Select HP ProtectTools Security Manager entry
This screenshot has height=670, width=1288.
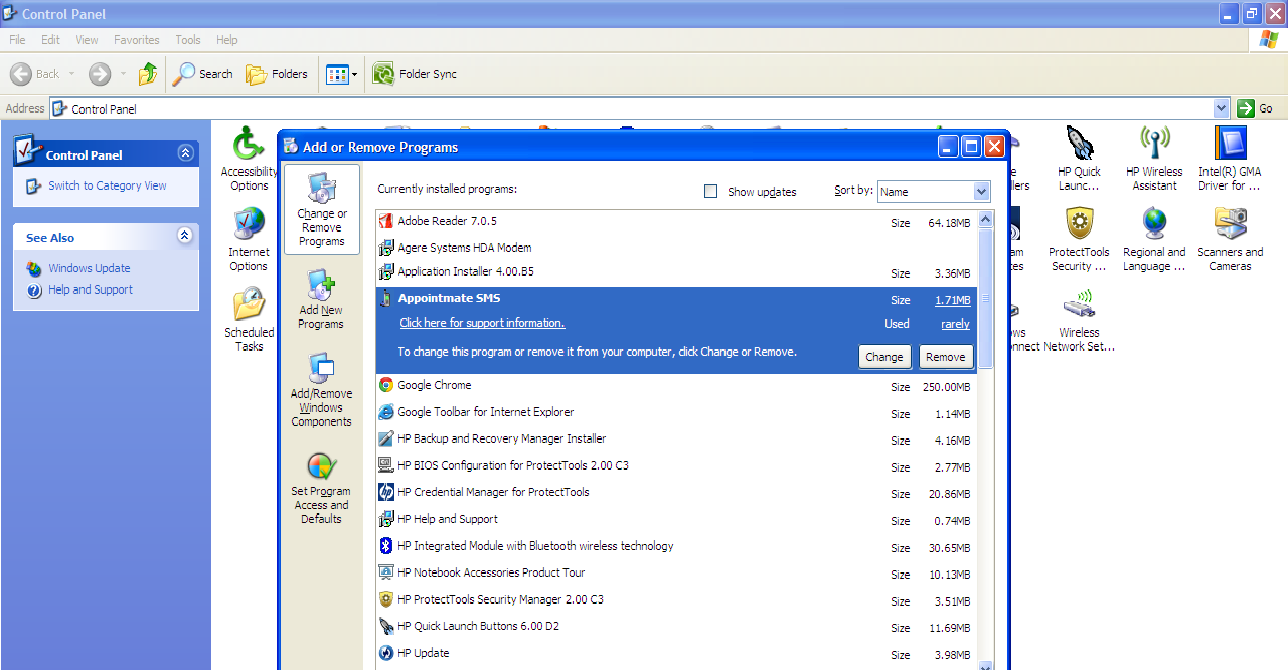click(676, 600)
